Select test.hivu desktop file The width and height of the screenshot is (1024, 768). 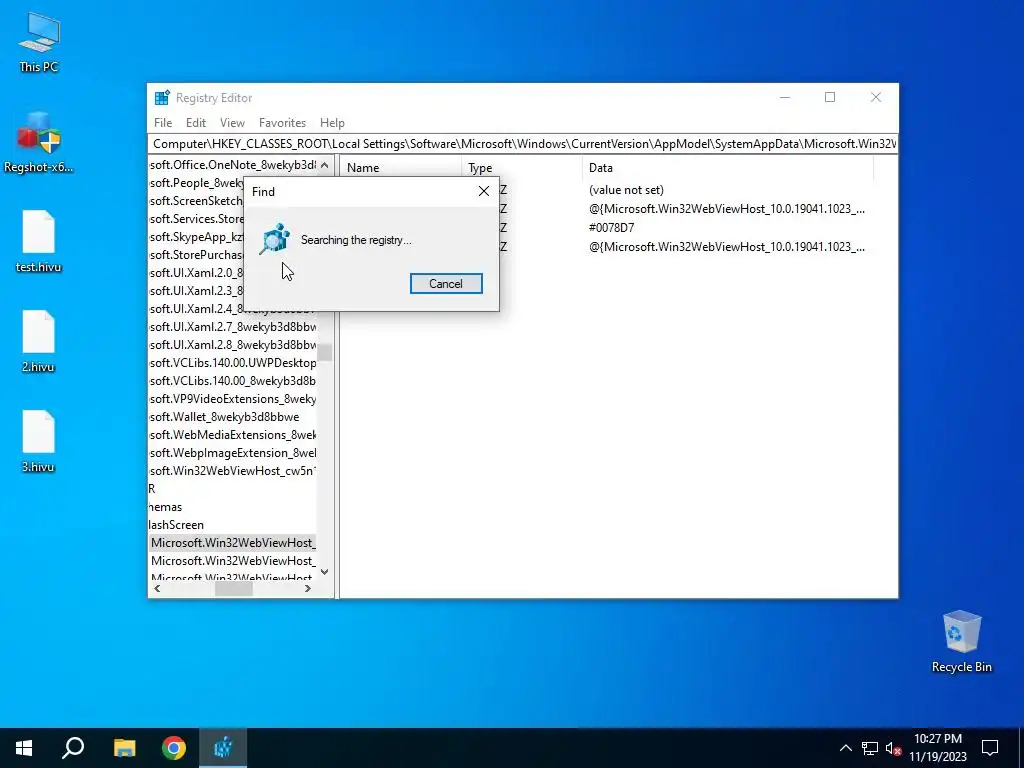click(x=39, y=241)
